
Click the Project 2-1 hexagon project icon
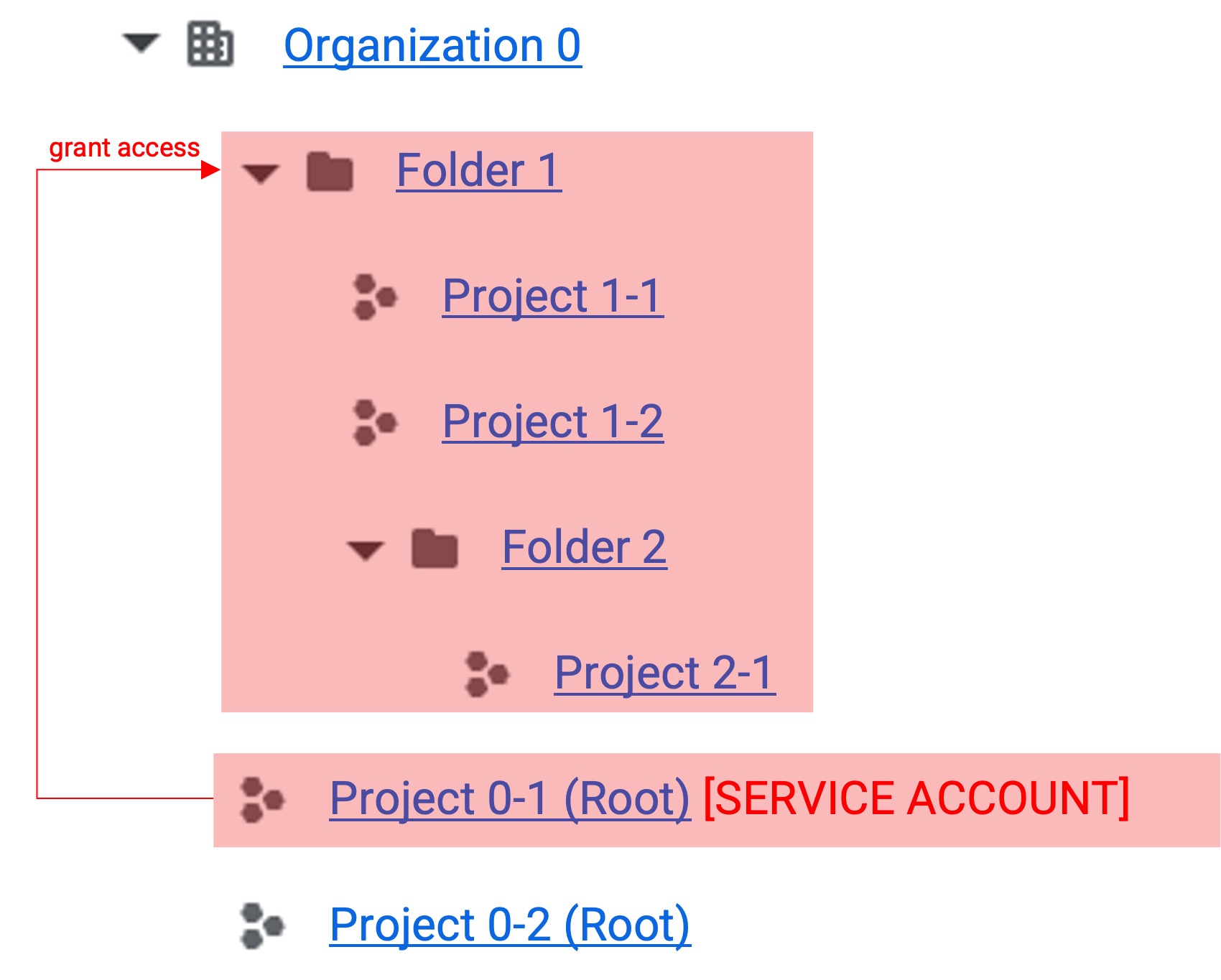pos(487,674)
